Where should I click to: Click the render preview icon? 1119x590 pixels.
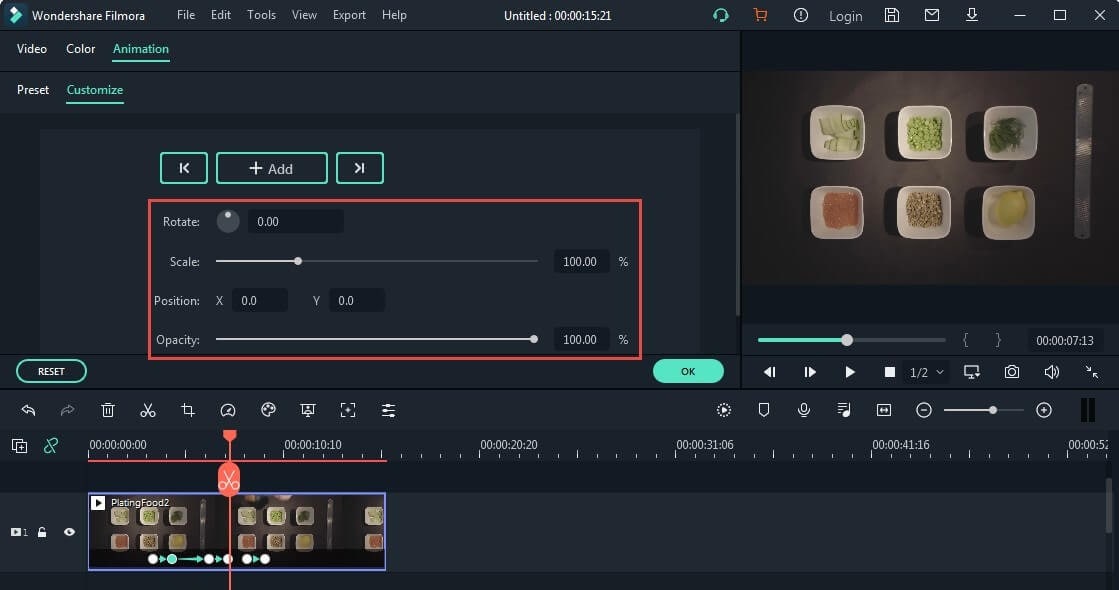tap(724, 410)
